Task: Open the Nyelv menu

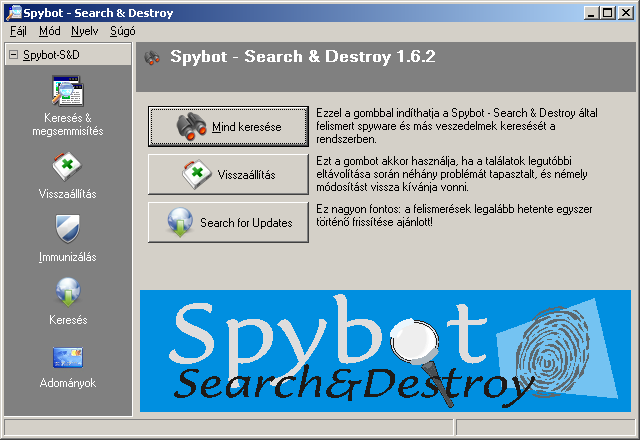Action: pos(84,31)
